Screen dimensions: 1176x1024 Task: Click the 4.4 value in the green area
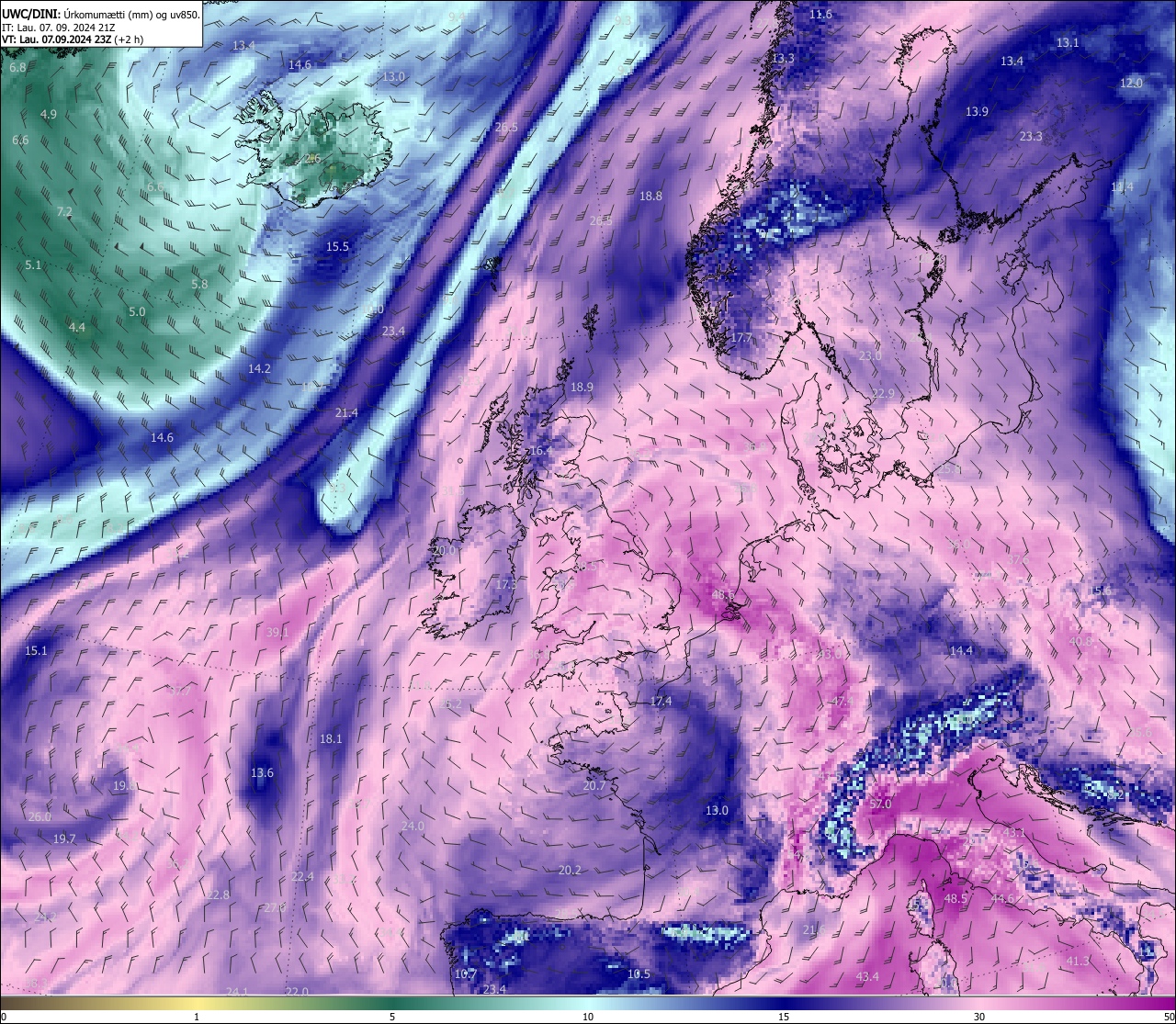(77, 327)
